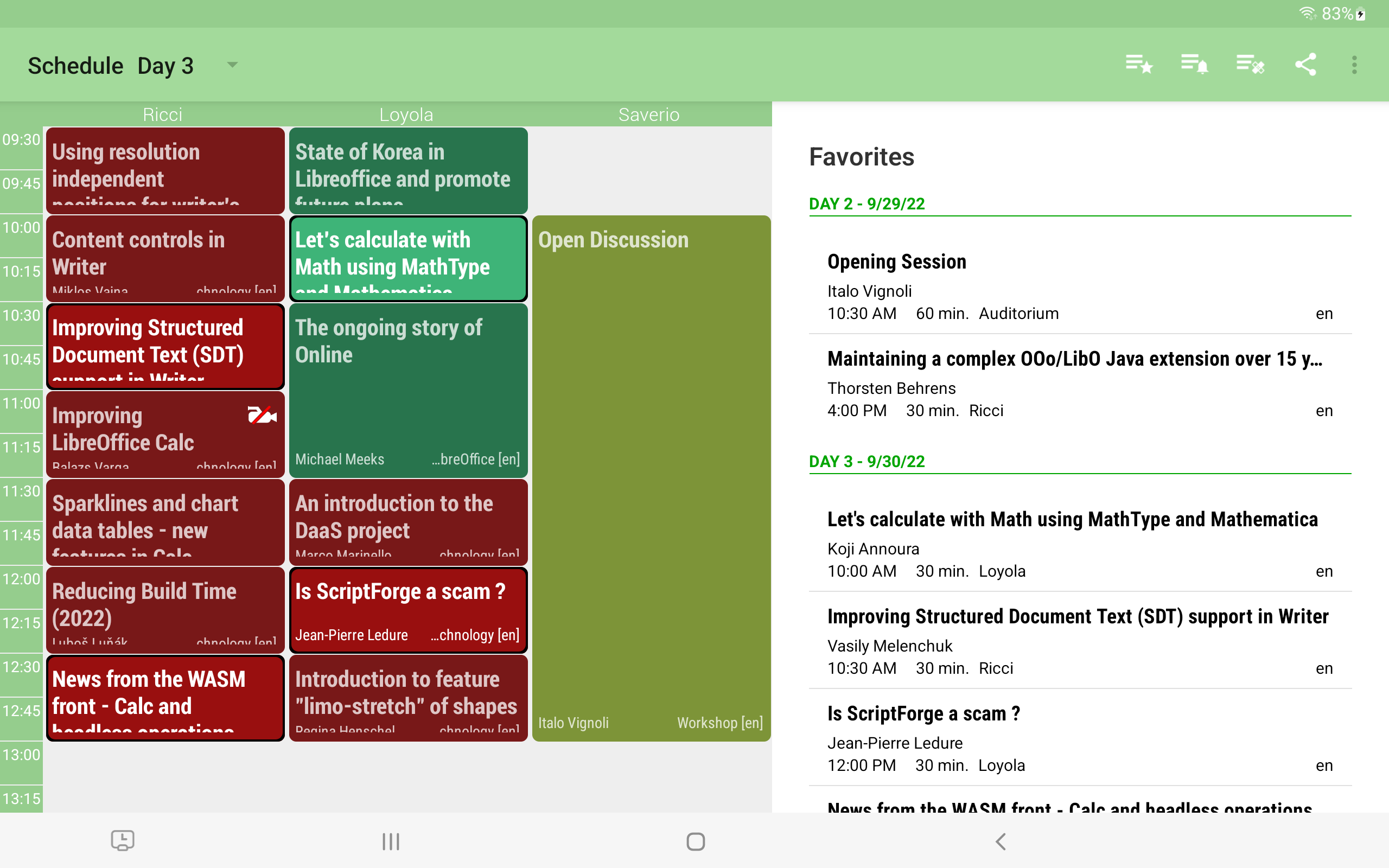Tap the 'Favorites' panel heading
Screen dimensions: 1389x868
(x=862, y=157)
